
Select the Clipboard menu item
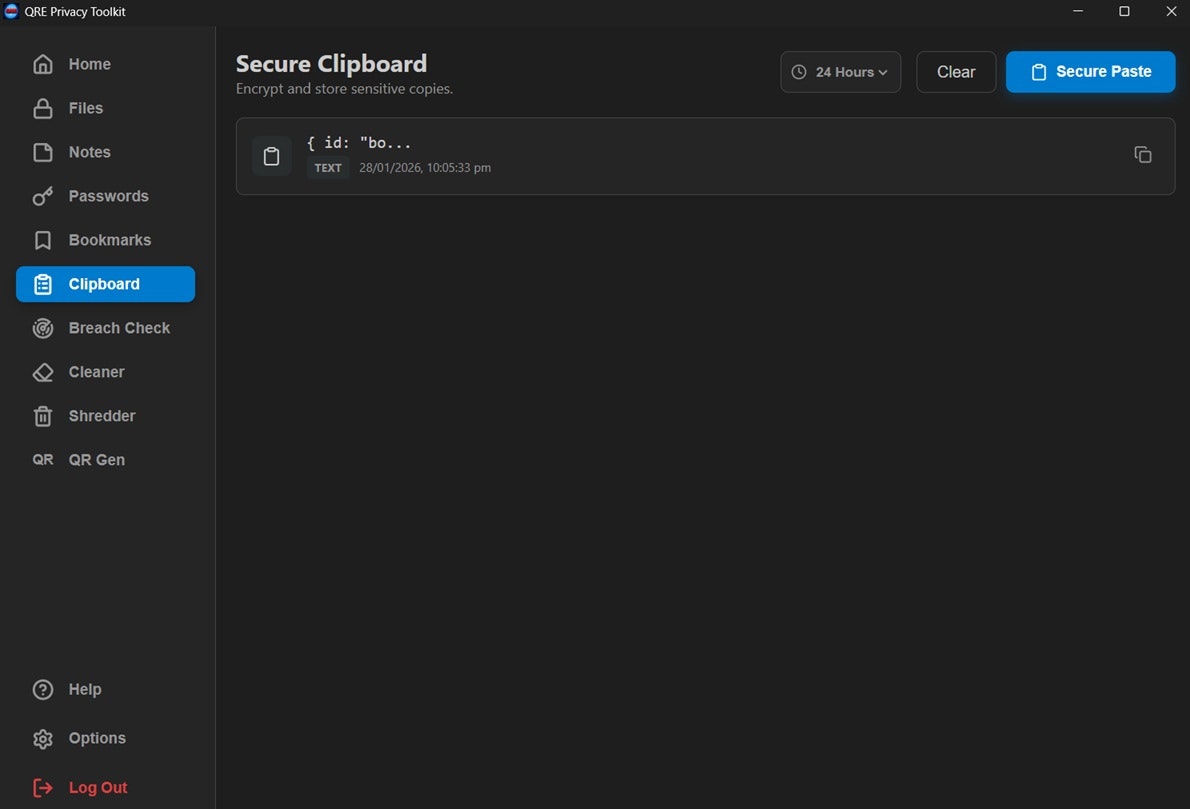(105, 285)
